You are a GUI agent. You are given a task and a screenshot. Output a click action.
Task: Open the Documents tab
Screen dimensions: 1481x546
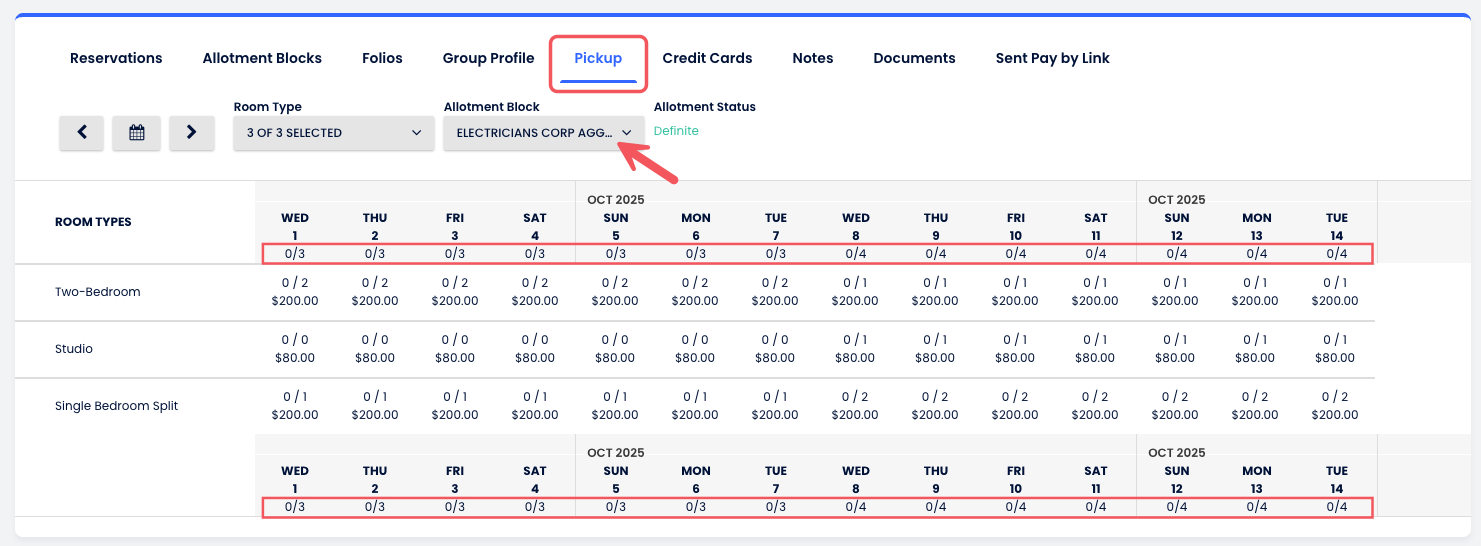914,58
